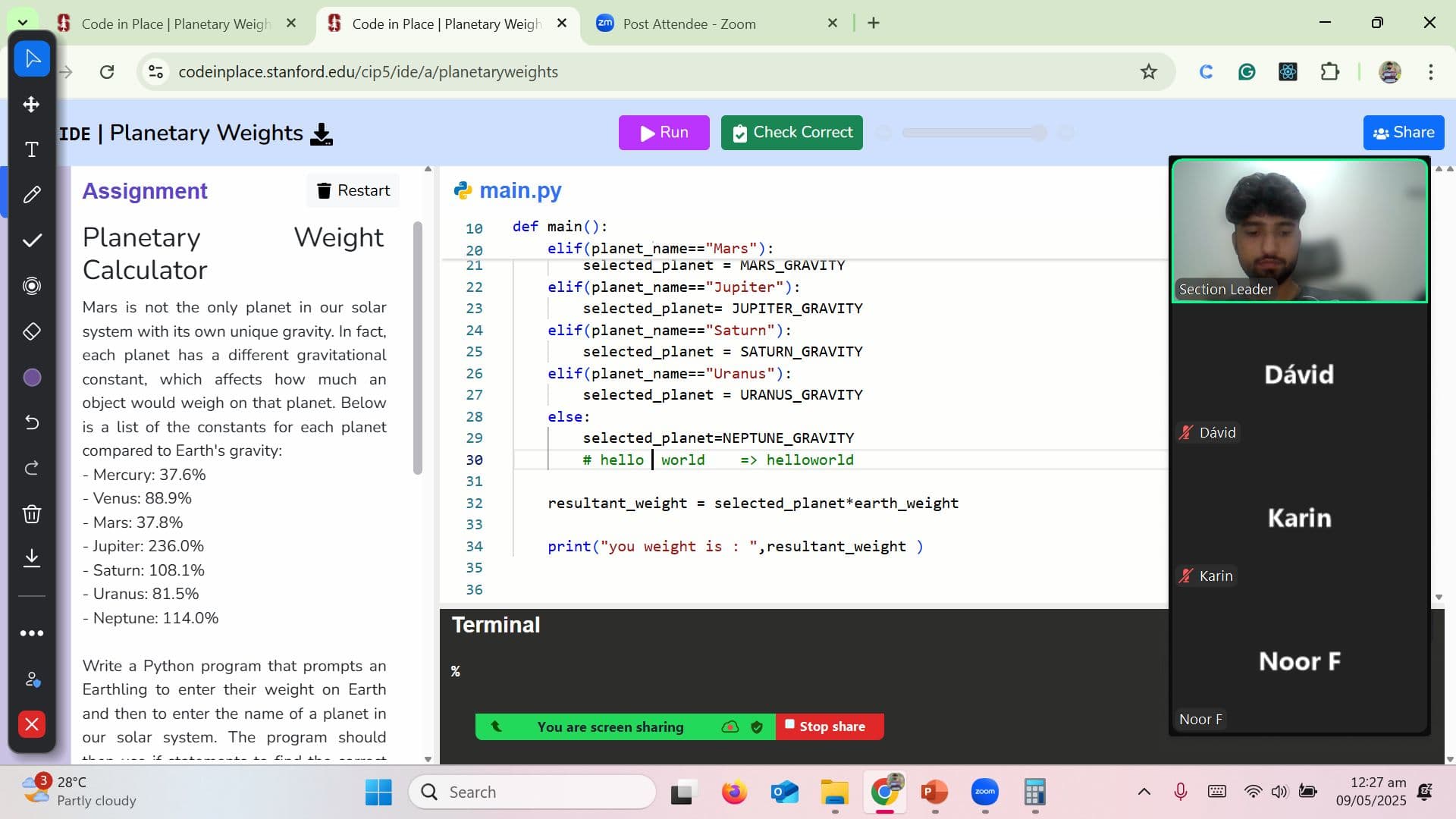Pick the Spotlight annotation tool
Viewport: 1456px width, 819px height.
[31, 286]
